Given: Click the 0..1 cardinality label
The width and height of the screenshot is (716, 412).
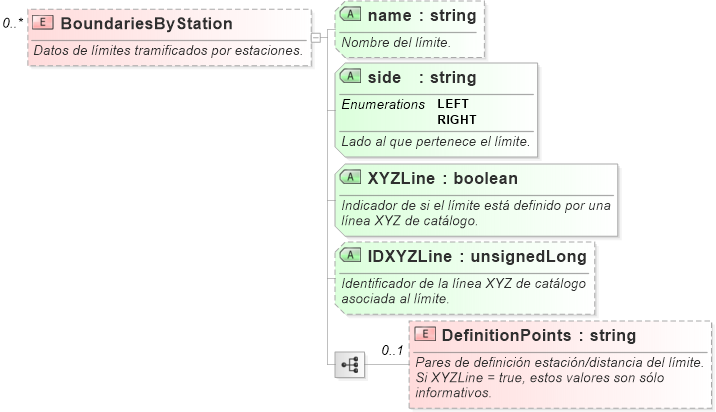Looking at the screenshot, I should point(393,351).
